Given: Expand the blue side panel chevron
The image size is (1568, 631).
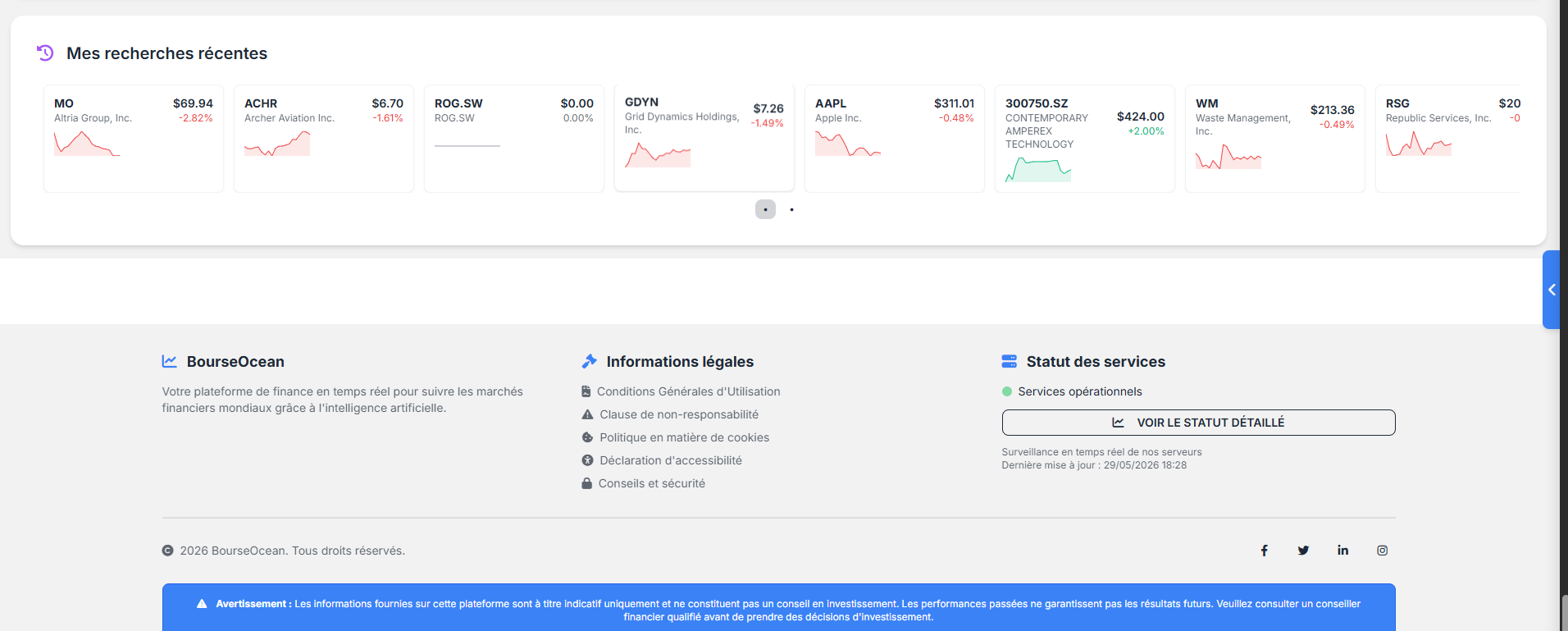Looking at the screenshot, I should click(x=1552, y=290).
